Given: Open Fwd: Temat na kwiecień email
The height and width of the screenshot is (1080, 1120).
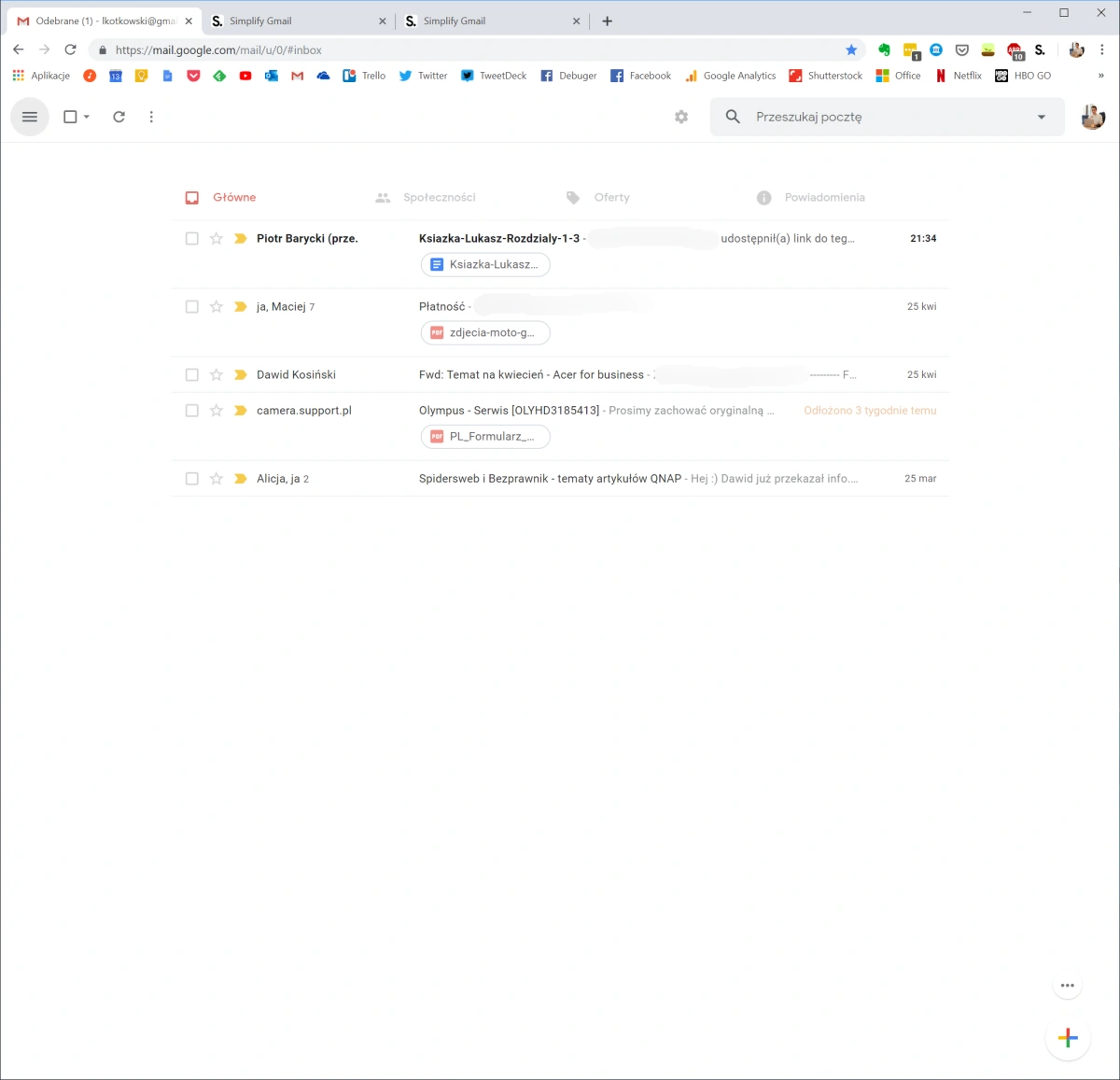Looking at the screenshot, I should (560, 374).
